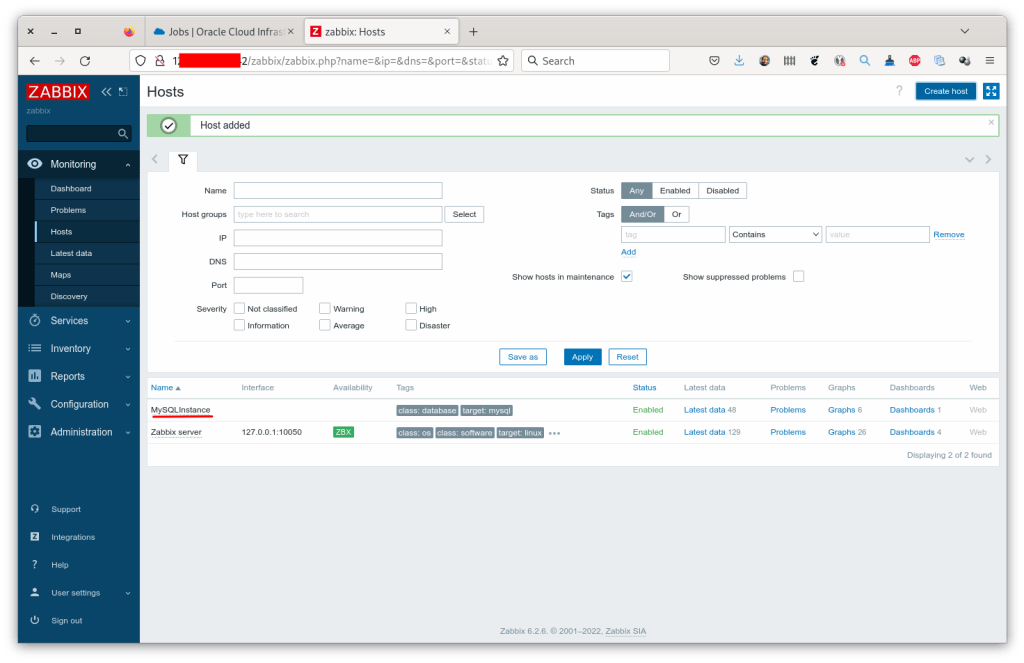Switch the tags mode to Or
1024x663 pixels.
(x=677, y=214)
